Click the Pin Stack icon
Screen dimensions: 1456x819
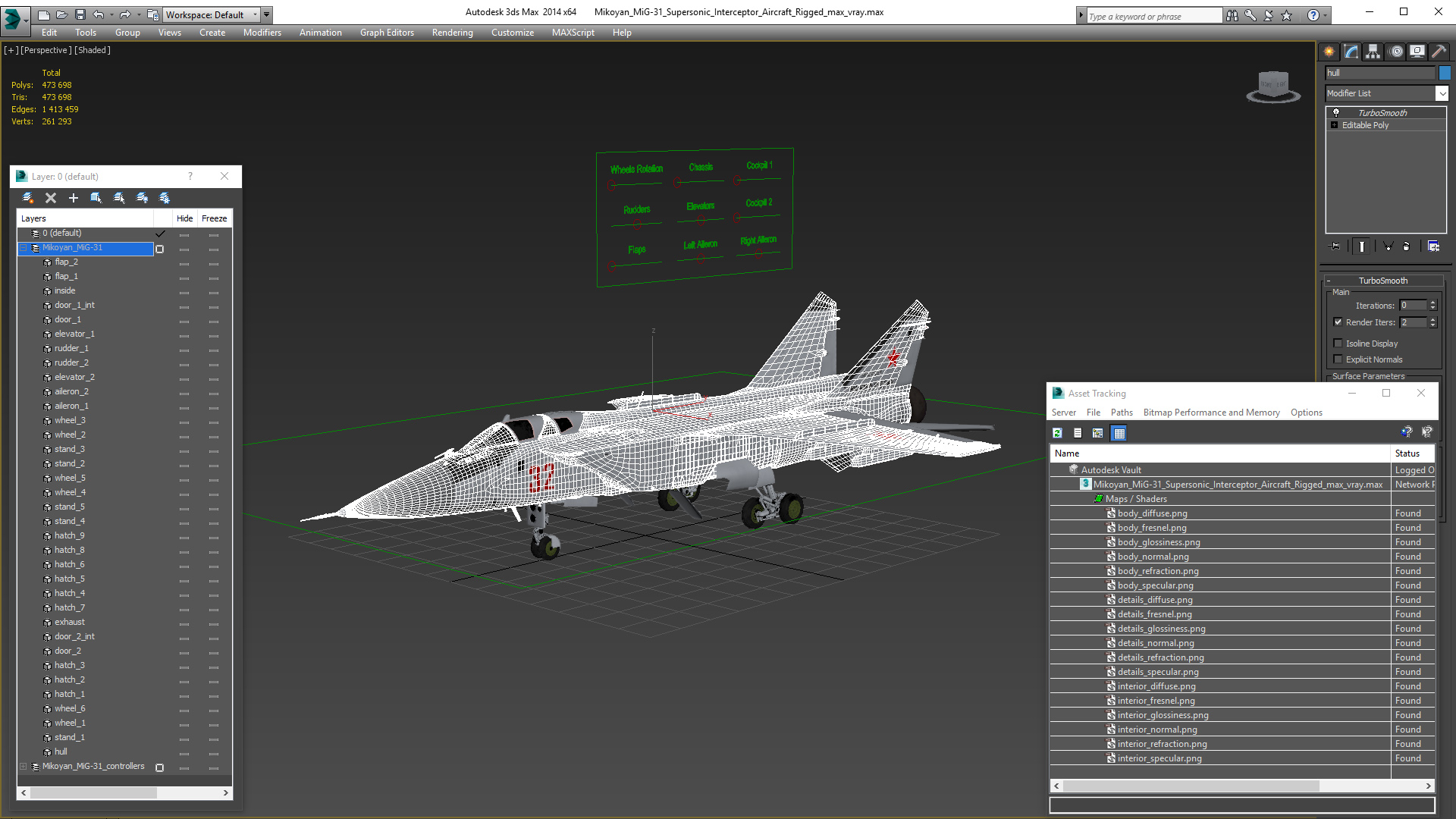click(x=1335, y=246)
